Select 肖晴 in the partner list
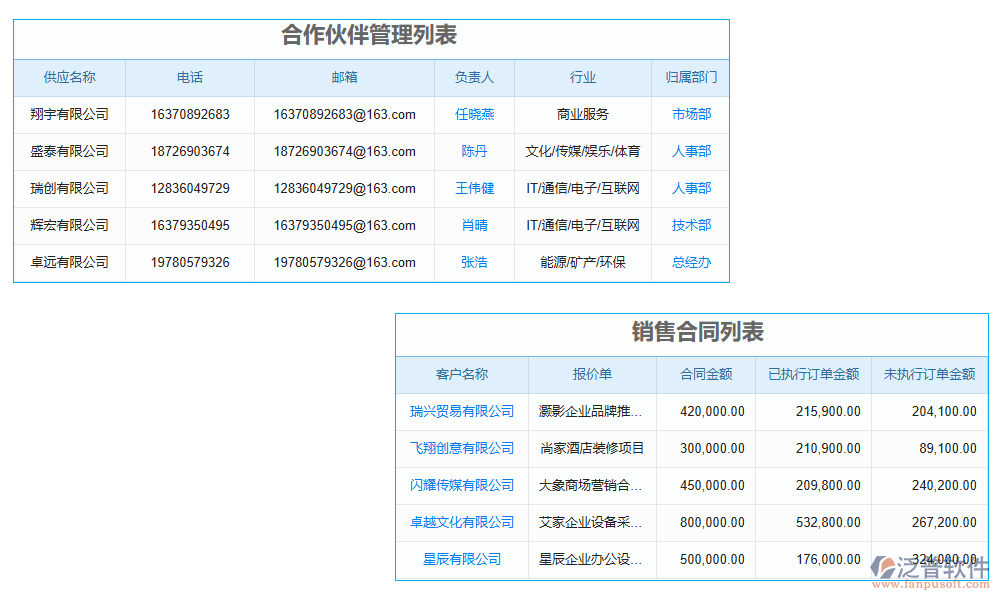This screenshot has height=600, width=1000. pyautogui.click(x=473, y=225)
